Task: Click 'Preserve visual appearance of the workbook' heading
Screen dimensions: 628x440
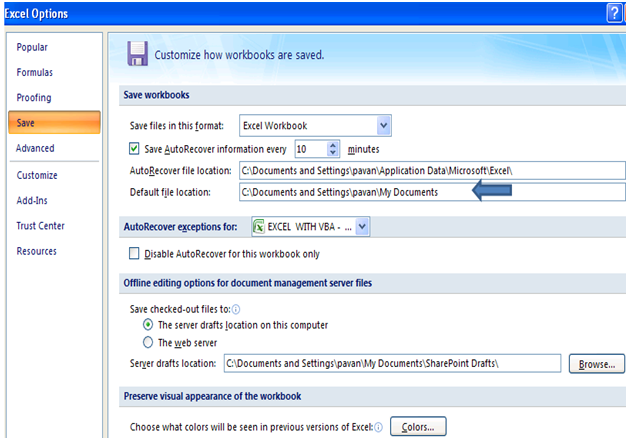Action: [x=212, y=396]
